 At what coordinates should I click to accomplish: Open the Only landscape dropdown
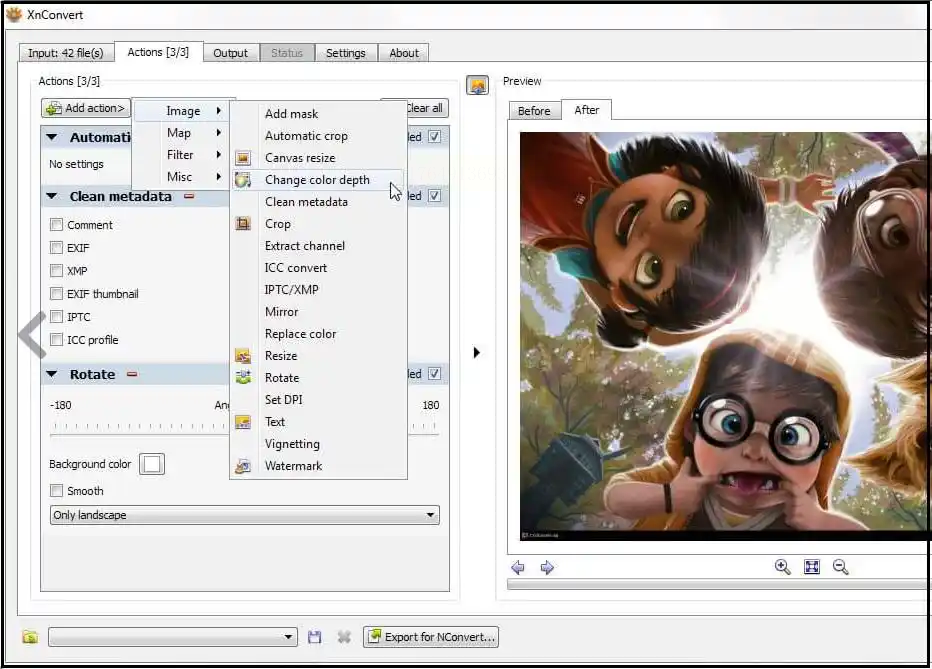point(244,516)
